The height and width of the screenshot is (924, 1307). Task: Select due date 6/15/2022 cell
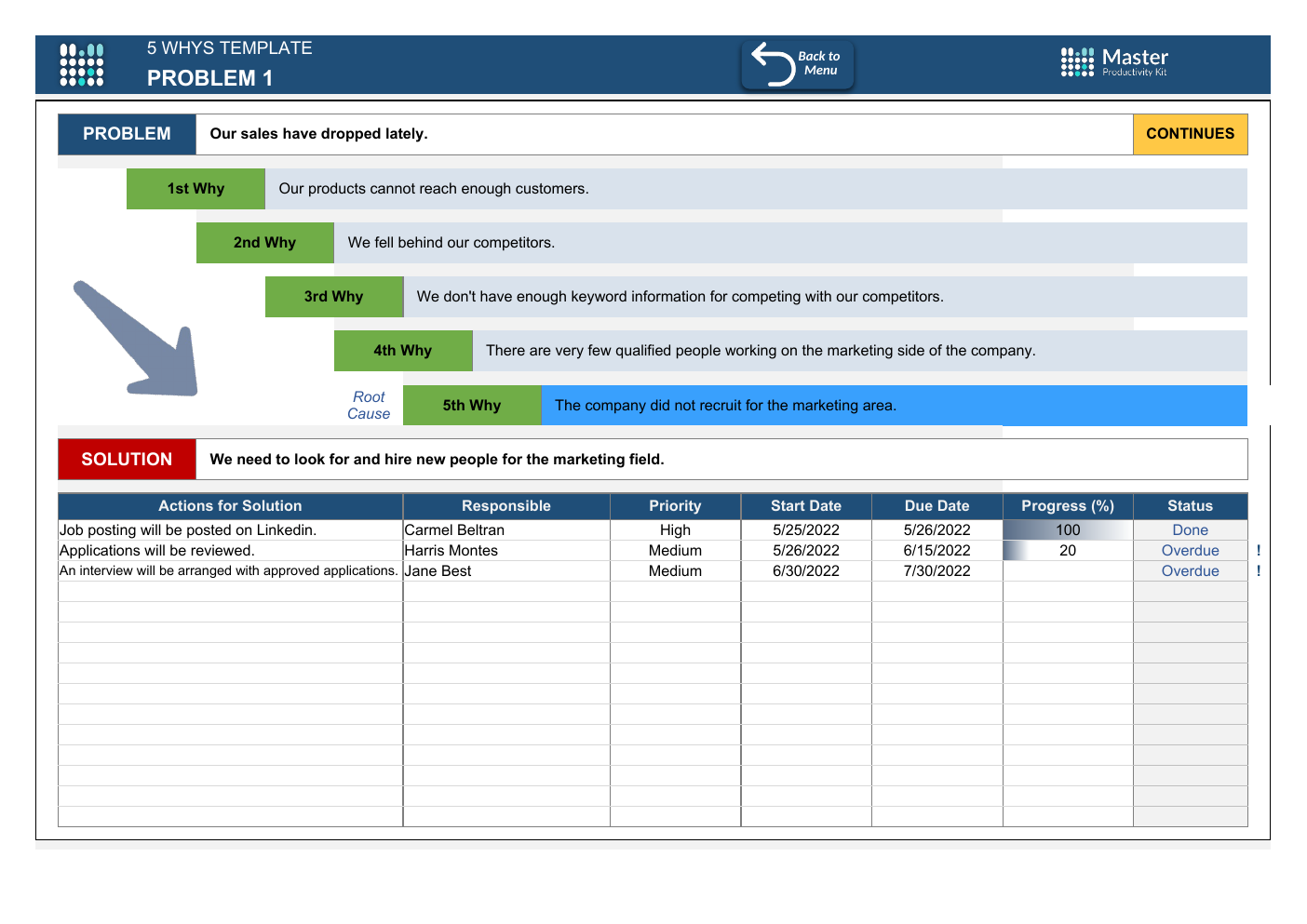[937, 551]
